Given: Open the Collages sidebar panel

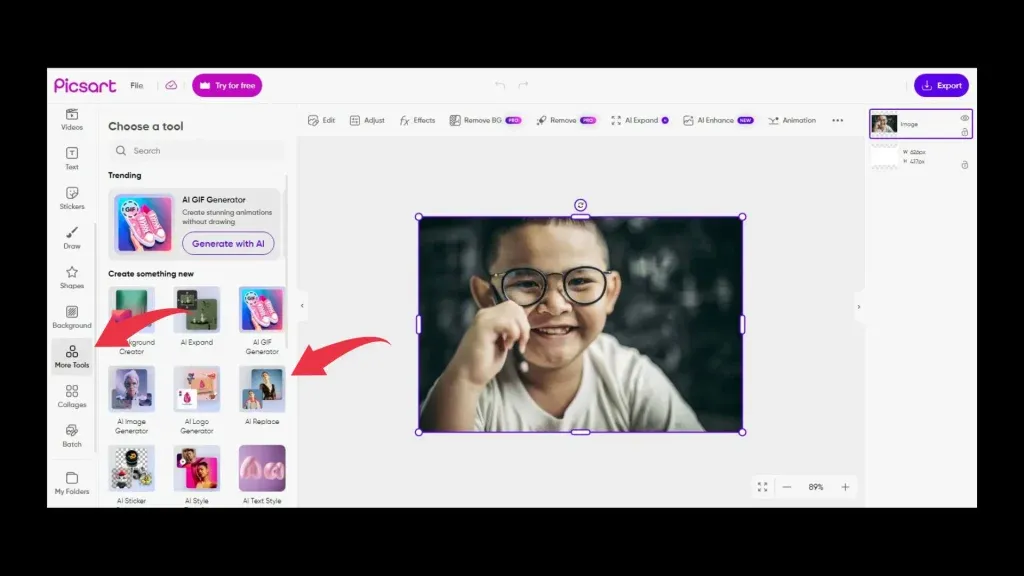Looking at the screenshot, I should (x=72, y=396).
